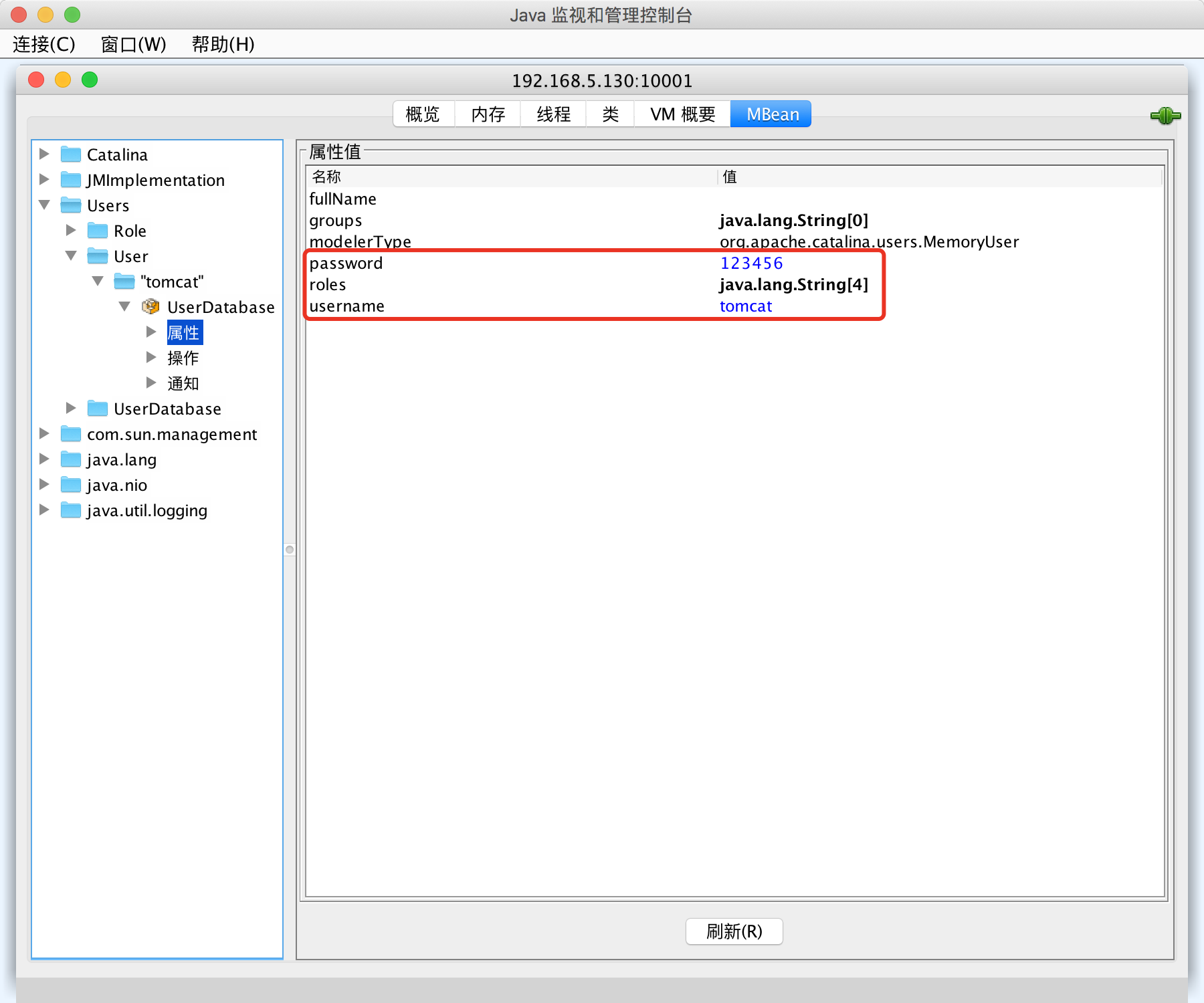Viewport: 1204px width, 1003px height.
Task: Open the VM 概要 tab
Action: [682, 114]
